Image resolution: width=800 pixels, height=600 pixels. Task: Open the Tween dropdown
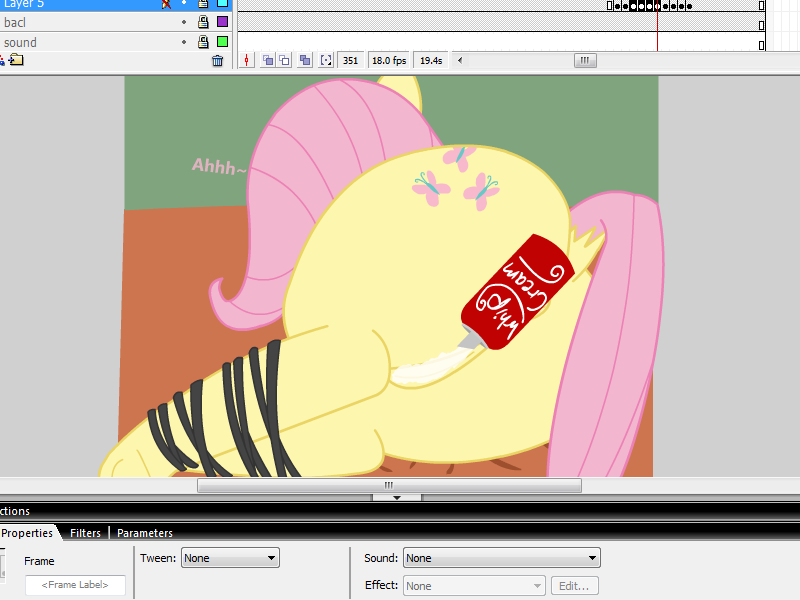230,558
